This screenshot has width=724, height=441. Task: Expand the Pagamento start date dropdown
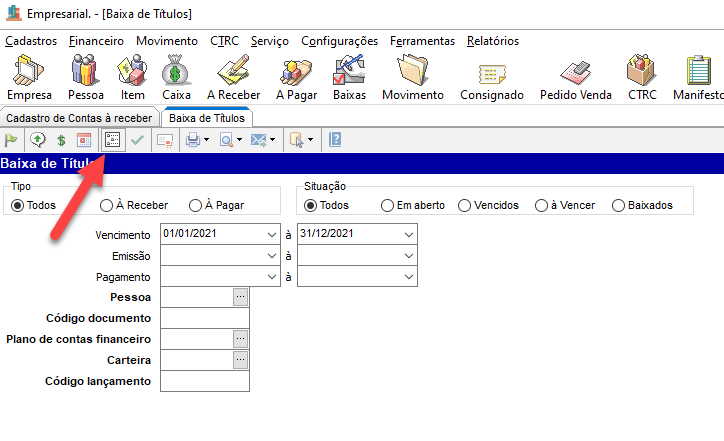coord(273,277)
